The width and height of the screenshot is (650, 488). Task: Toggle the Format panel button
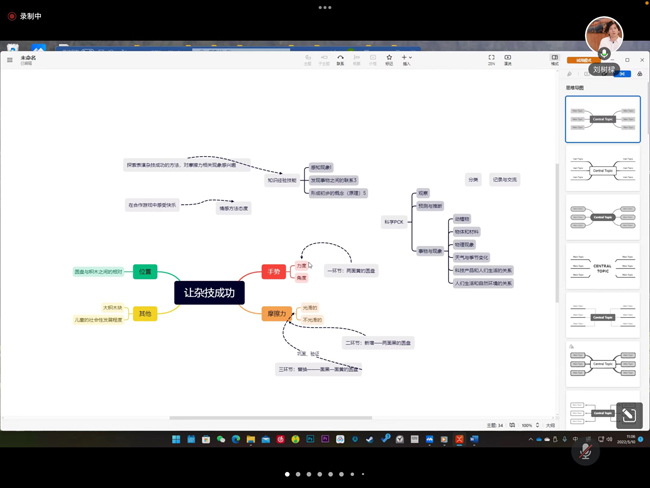(x=555, y=60)
